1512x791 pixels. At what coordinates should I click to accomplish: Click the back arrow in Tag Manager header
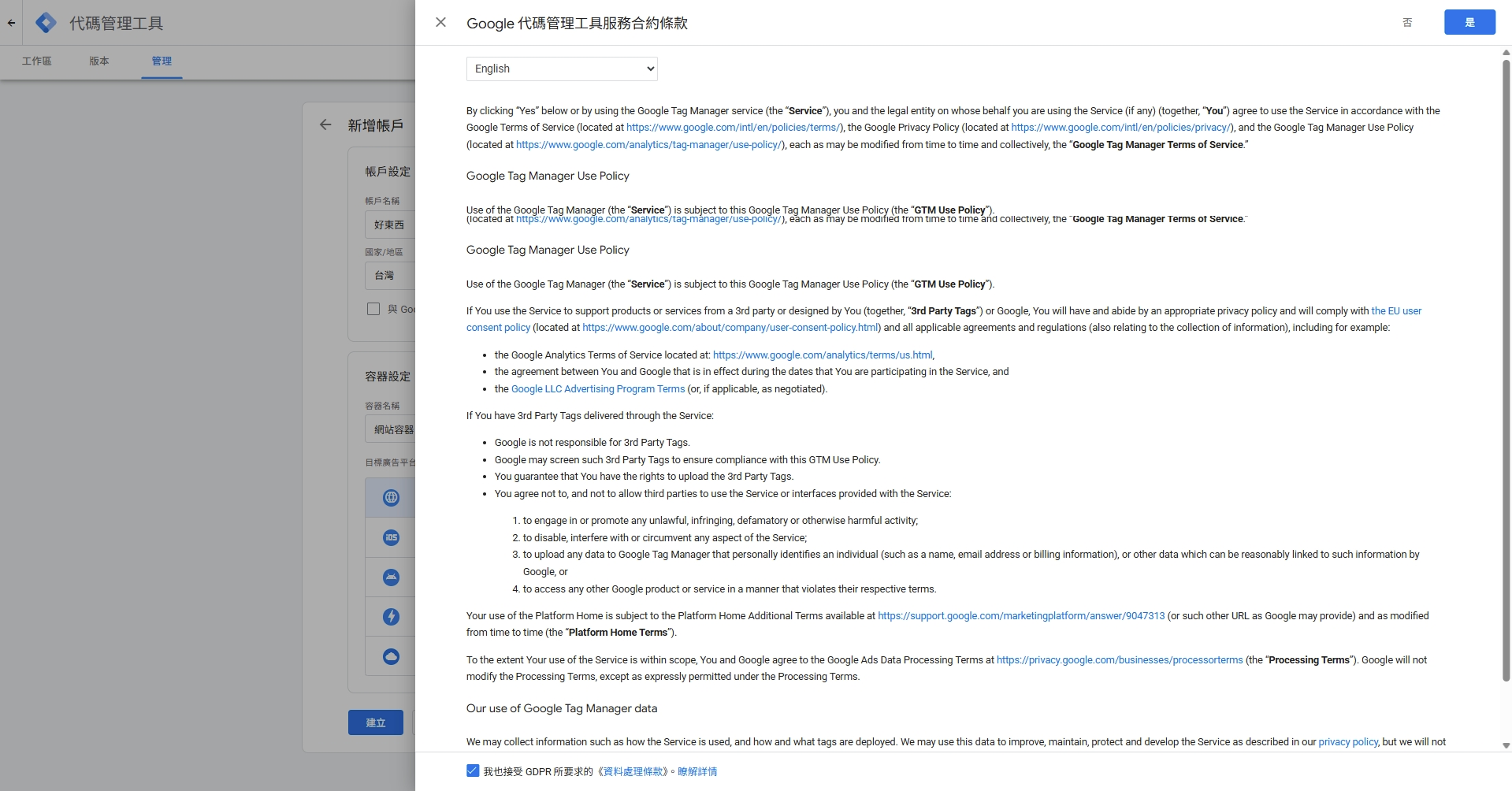click(x=11, y=23)
